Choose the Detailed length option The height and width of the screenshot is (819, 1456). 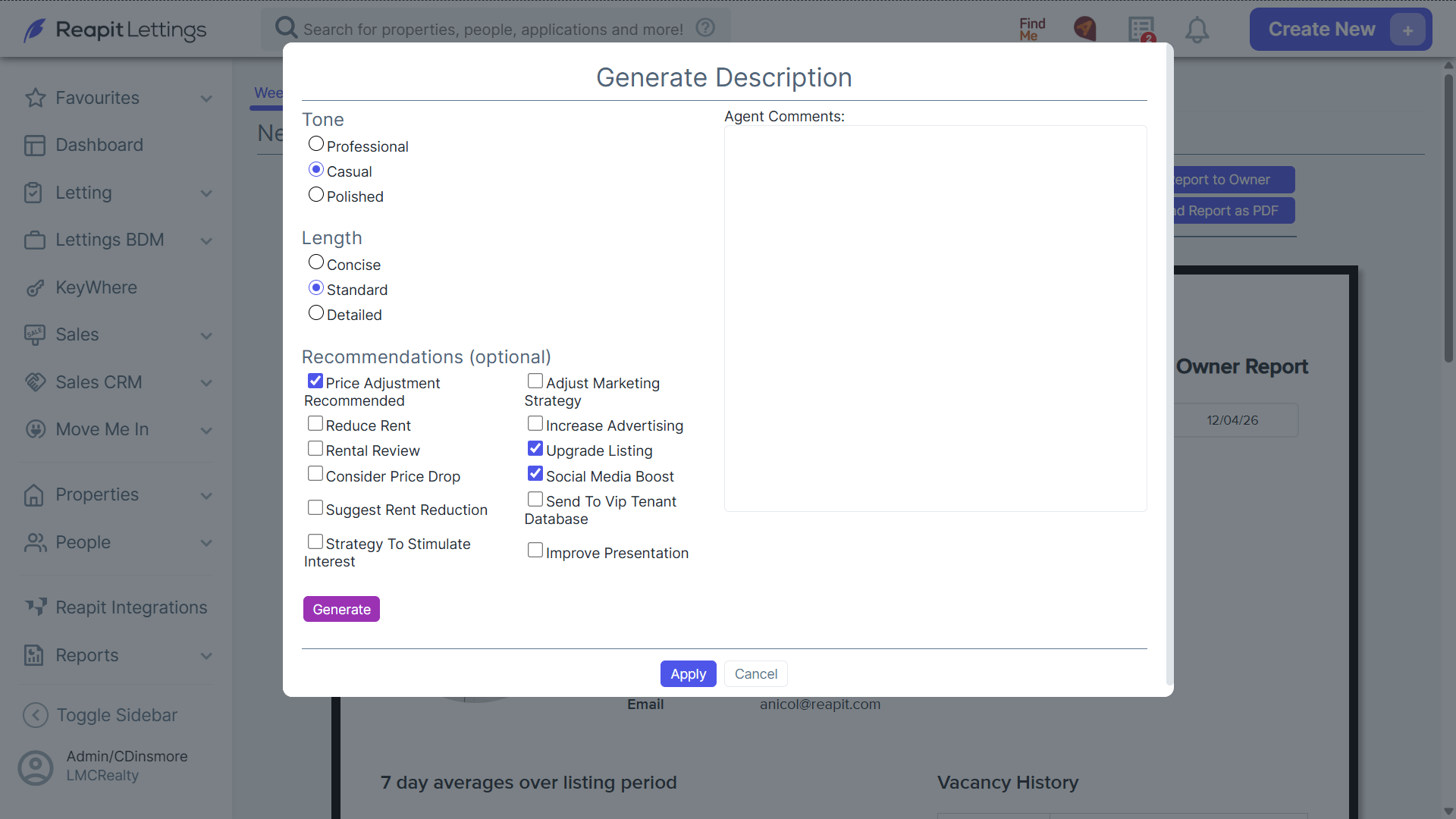(316, 313)
